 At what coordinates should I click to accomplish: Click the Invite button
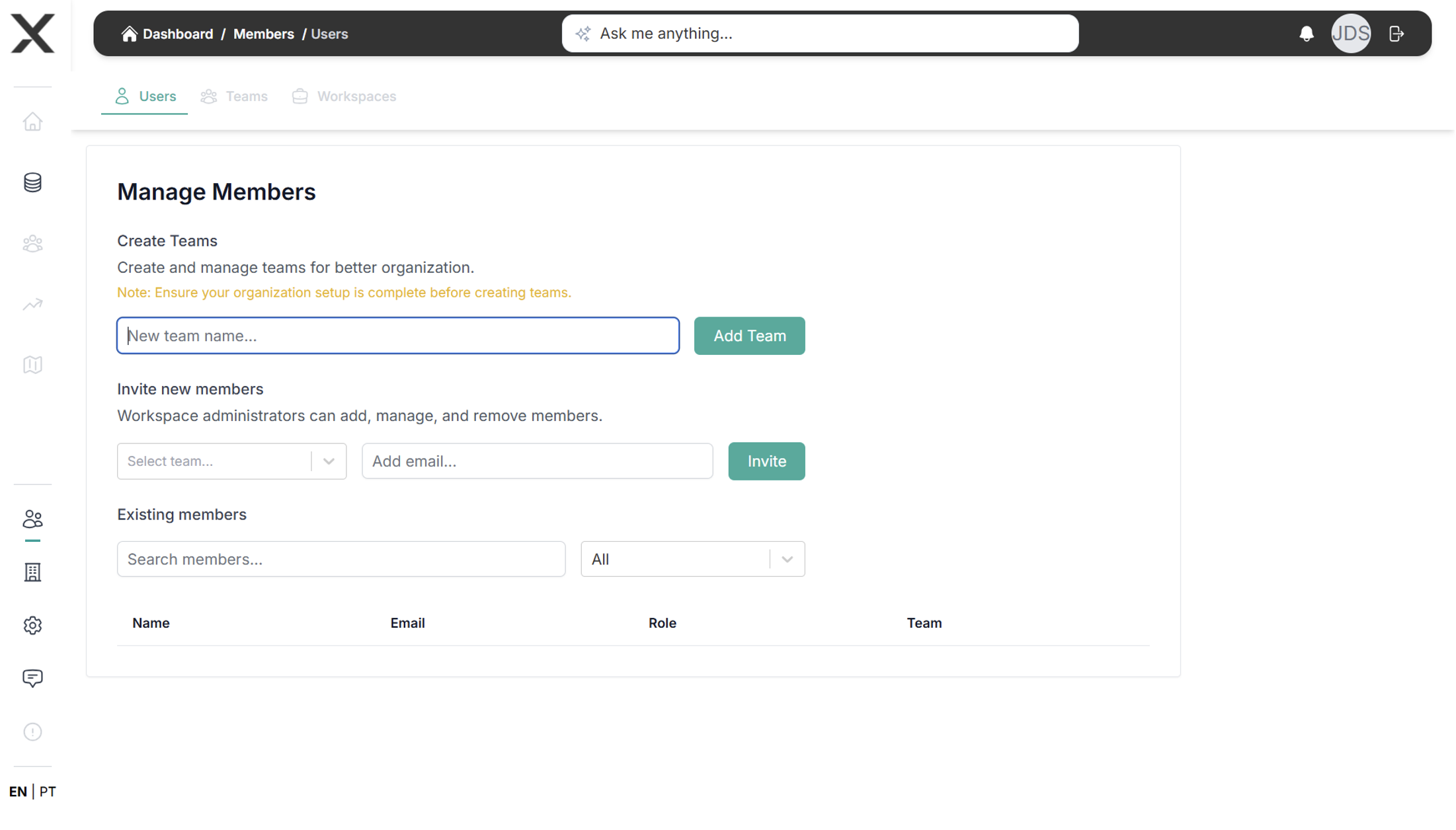[766, 461]
